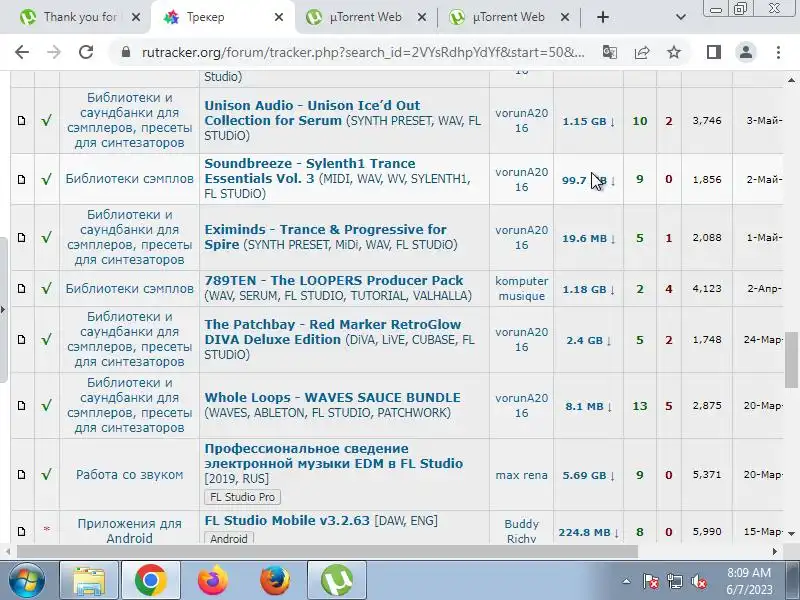Close the 'Thank you for' tab
Image resolution: width=800 pixels, height=600 pixels.
[x=136, y=17]
